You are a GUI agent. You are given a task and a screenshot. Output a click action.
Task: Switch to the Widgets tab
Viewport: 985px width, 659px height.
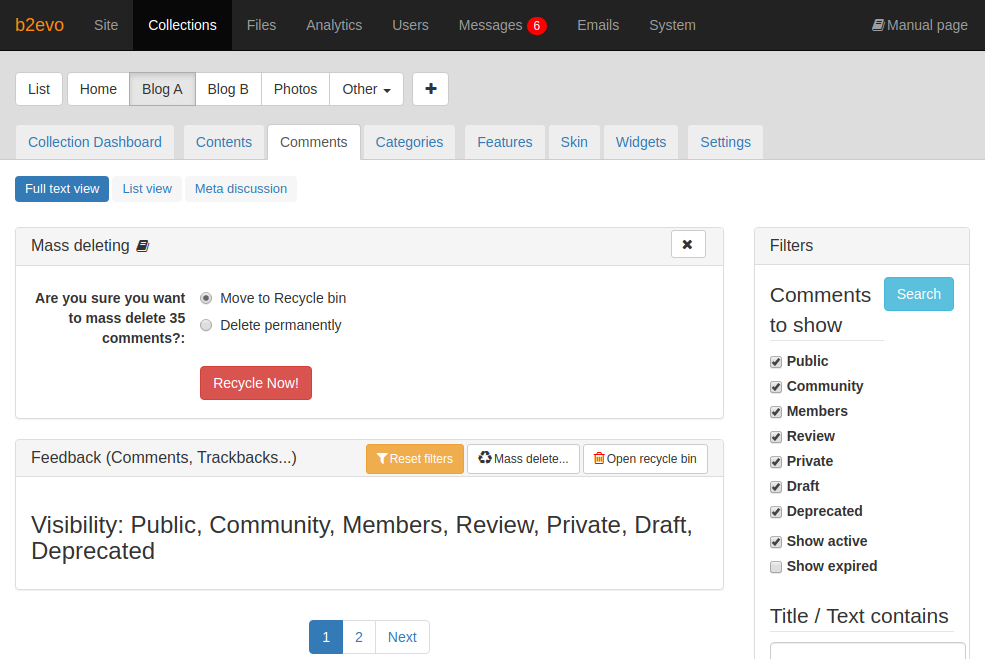click(x=641, y=142)
